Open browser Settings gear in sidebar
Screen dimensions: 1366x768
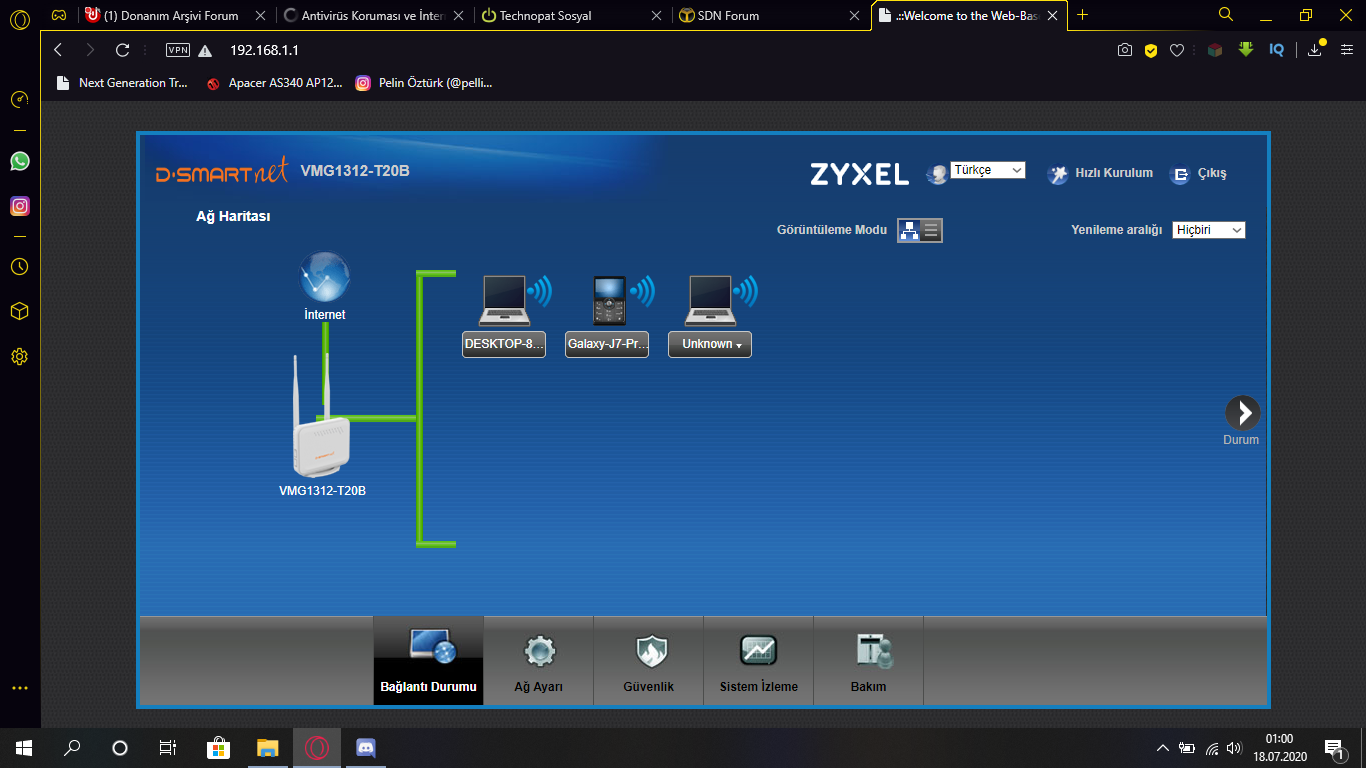[x=20, y=356]
